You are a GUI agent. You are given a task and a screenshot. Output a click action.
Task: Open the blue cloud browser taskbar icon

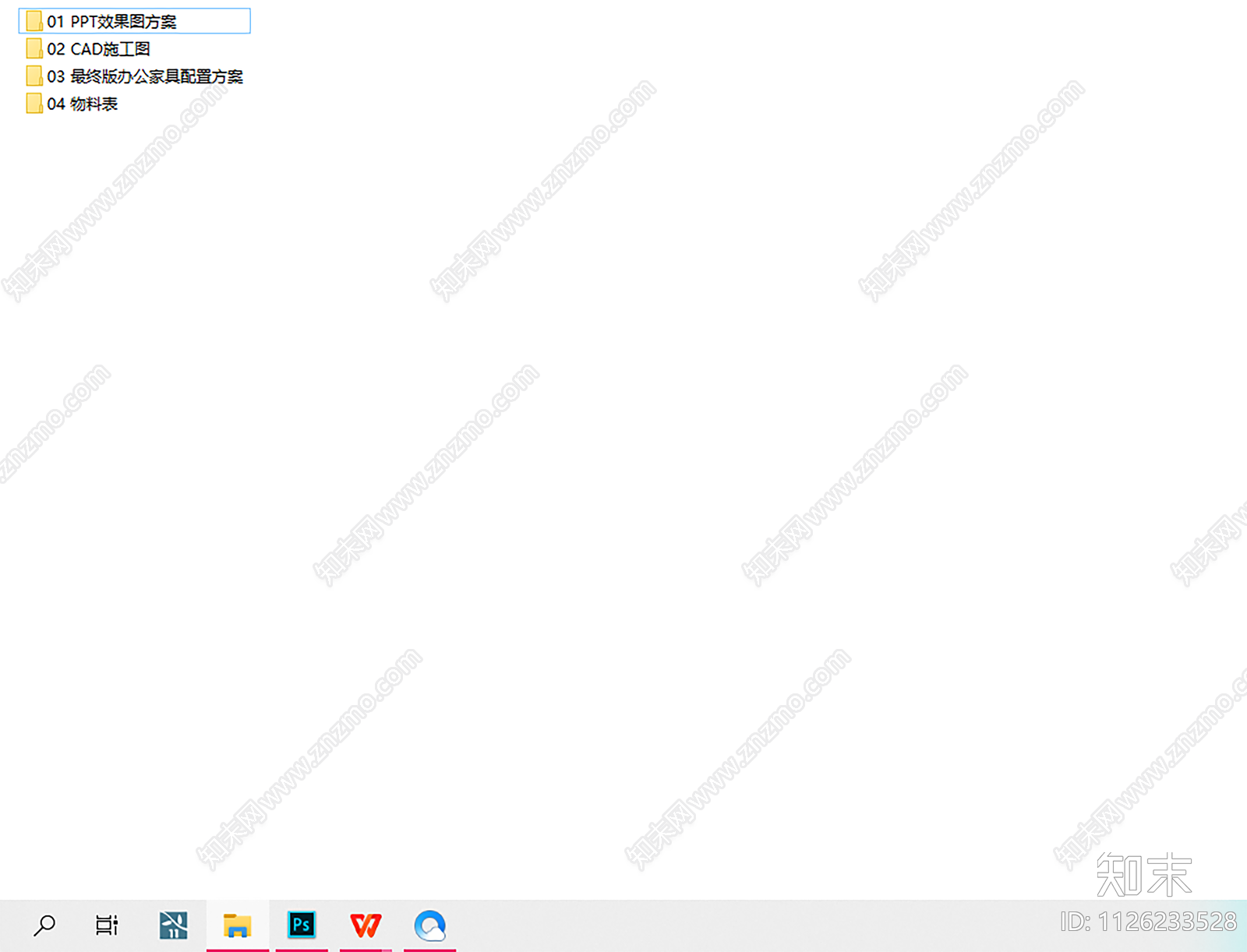[x=429, y=925]
